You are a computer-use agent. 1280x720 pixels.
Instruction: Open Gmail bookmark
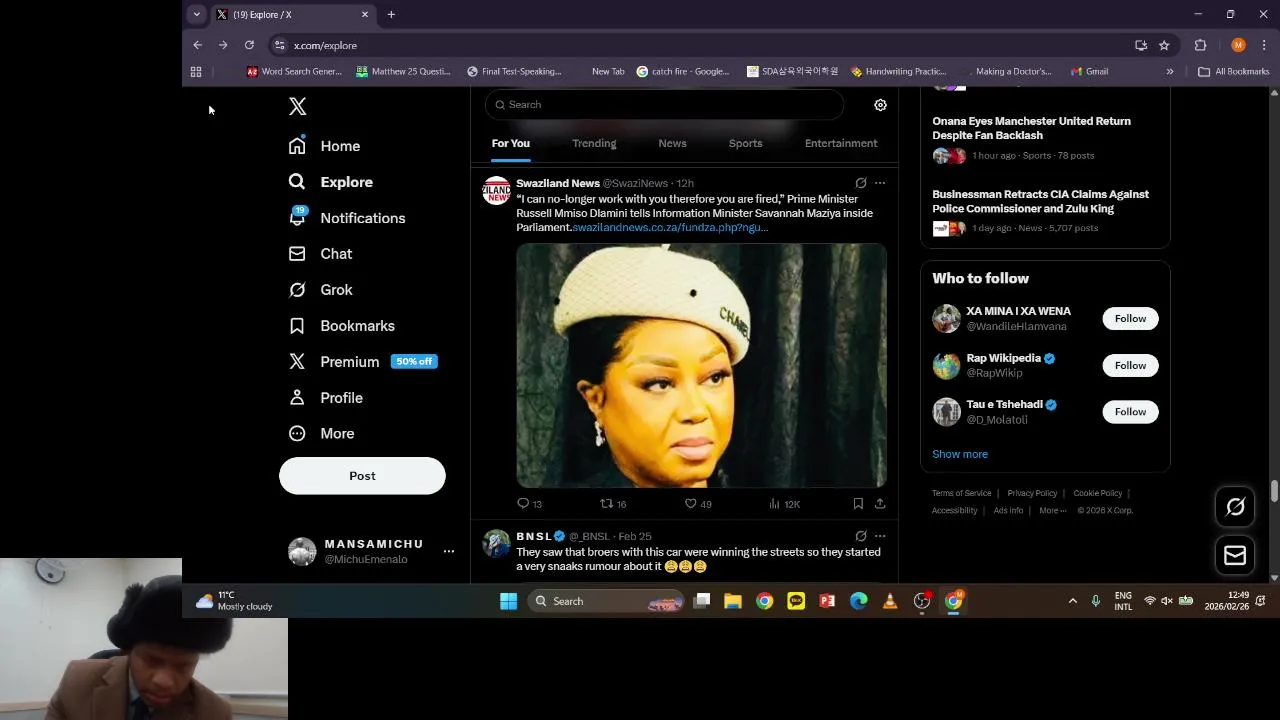pos(1089,72)
